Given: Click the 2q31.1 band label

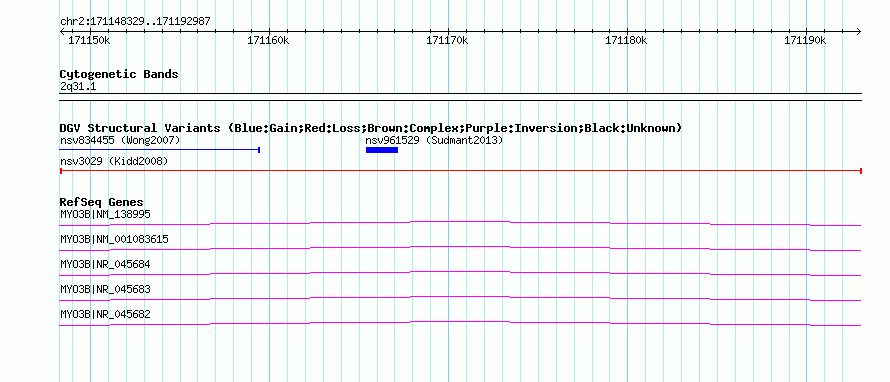Looking at the screenshot, I should [x=78, y=87].
